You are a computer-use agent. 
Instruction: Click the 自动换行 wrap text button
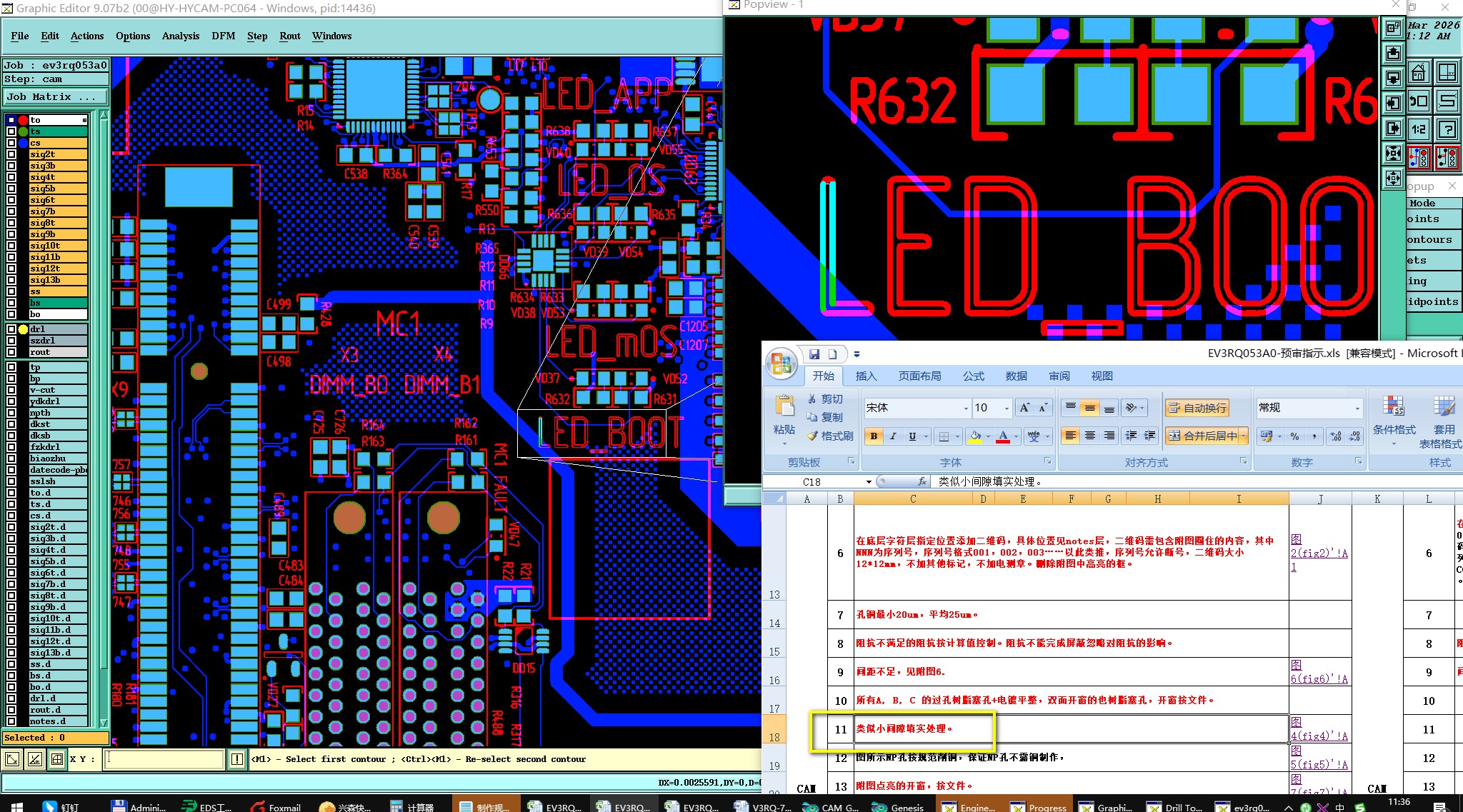click(x=1197, y=408)
